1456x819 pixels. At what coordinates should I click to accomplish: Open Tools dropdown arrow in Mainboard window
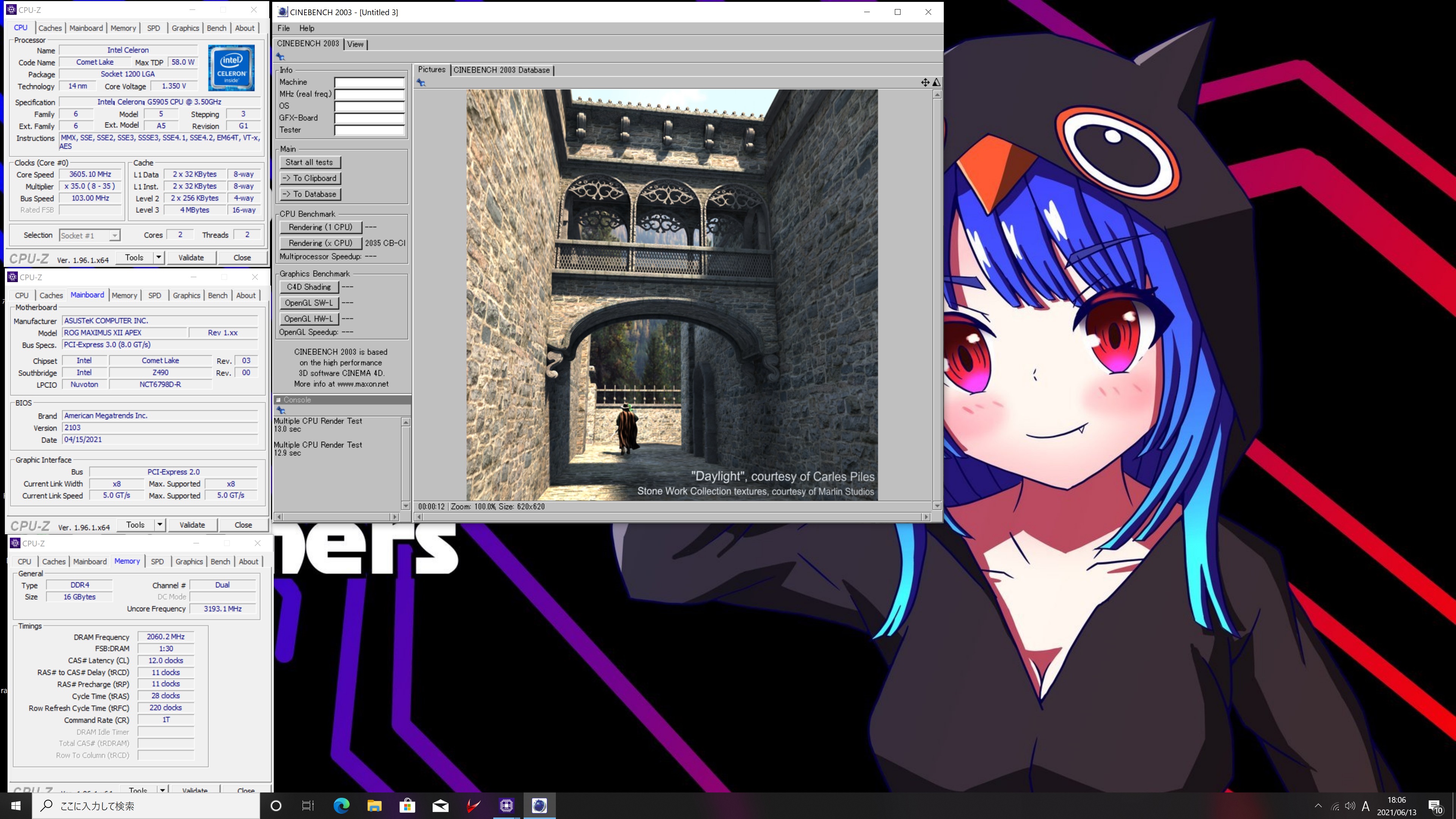click(x=159, y=524)
